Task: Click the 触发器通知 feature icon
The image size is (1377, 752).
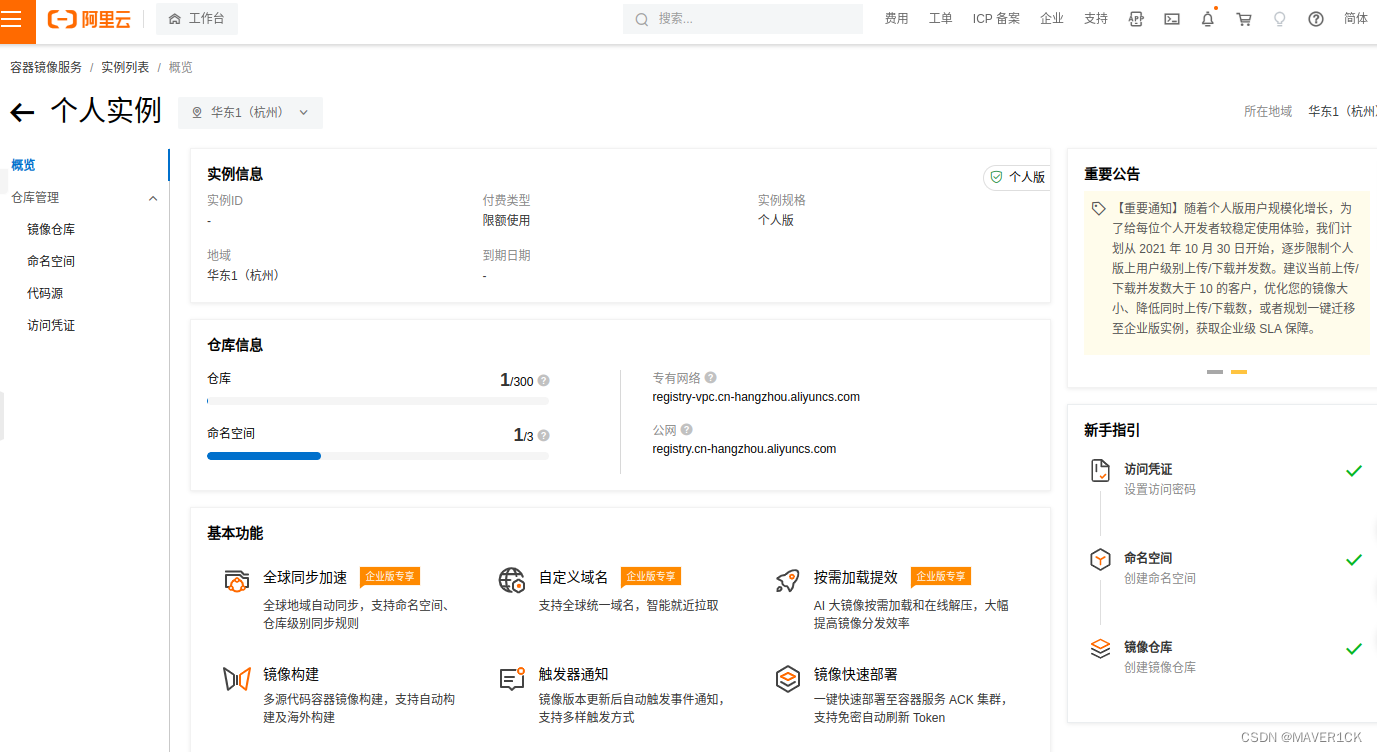Action: 512,679
